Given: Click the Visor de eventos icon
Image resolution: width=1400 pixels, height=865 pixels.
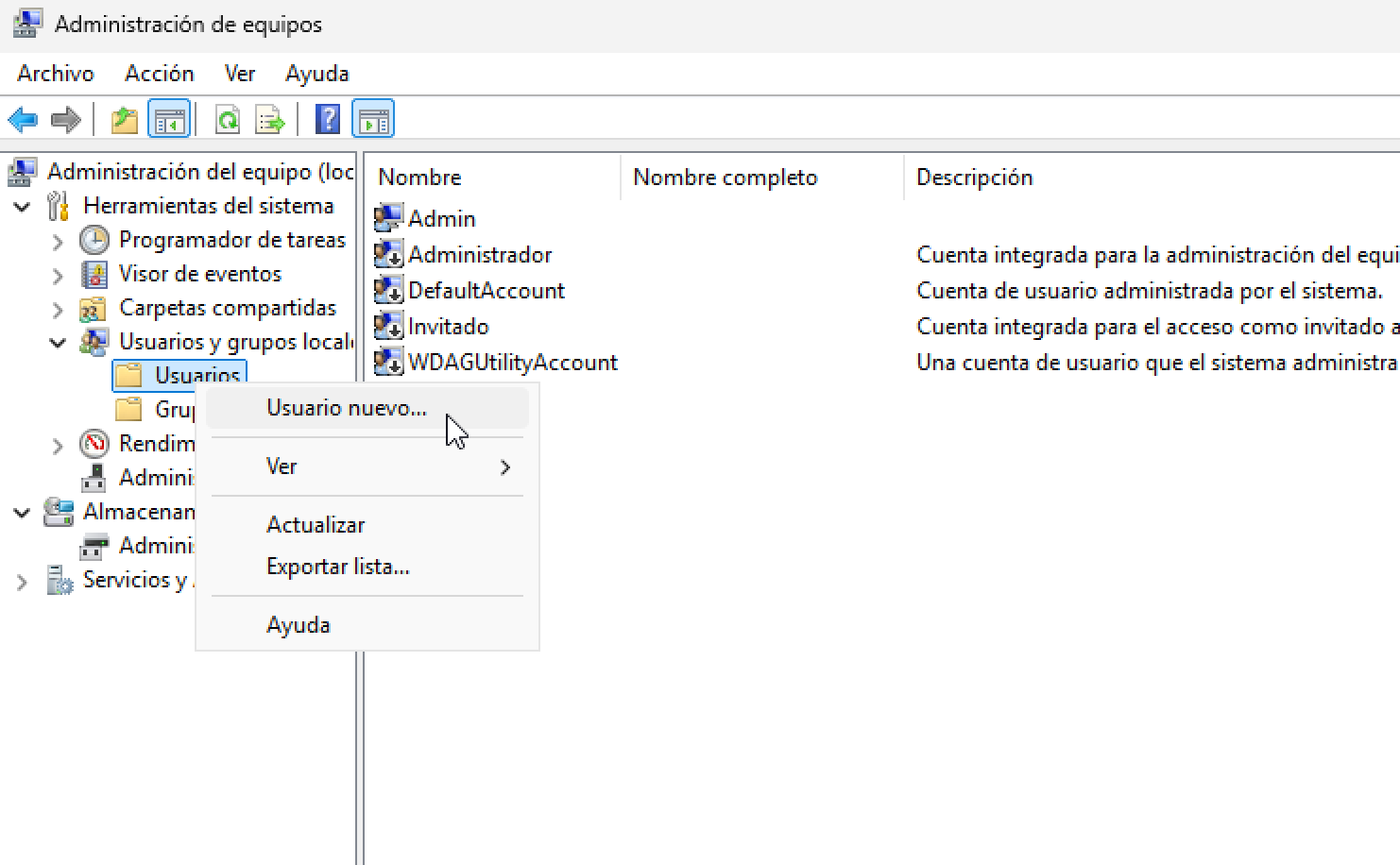Looking at the screenshot, I should [94, 274].
